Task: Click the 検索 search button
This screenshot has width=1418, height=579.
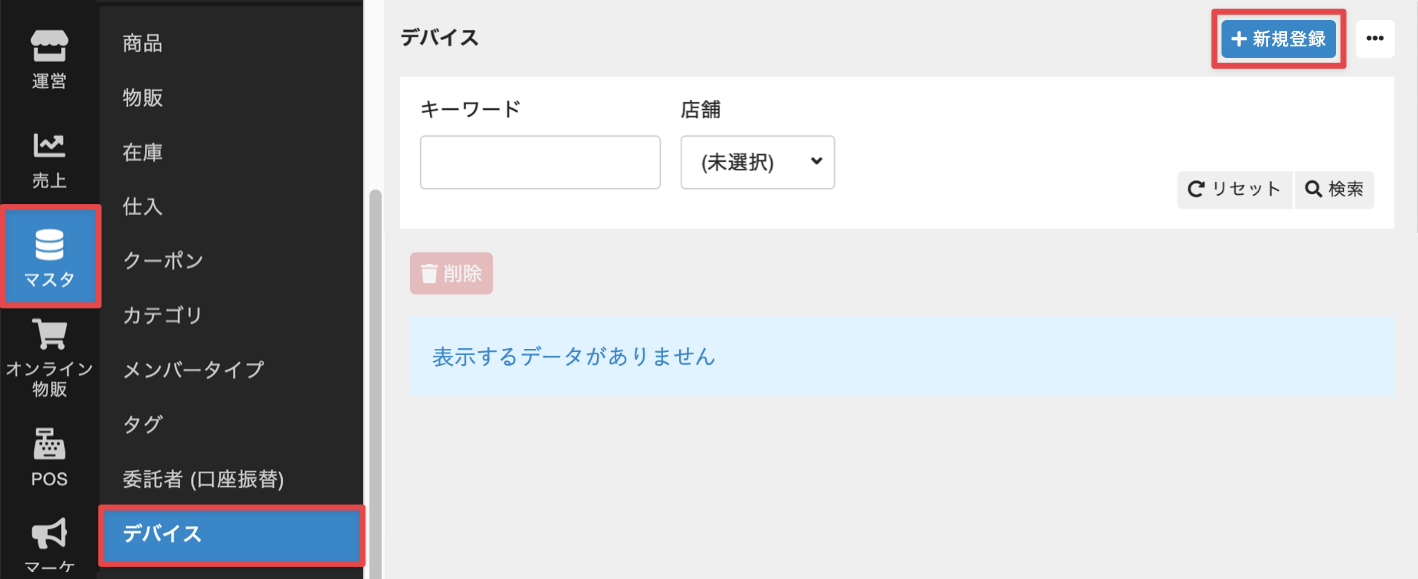Action: (1334, 189)
